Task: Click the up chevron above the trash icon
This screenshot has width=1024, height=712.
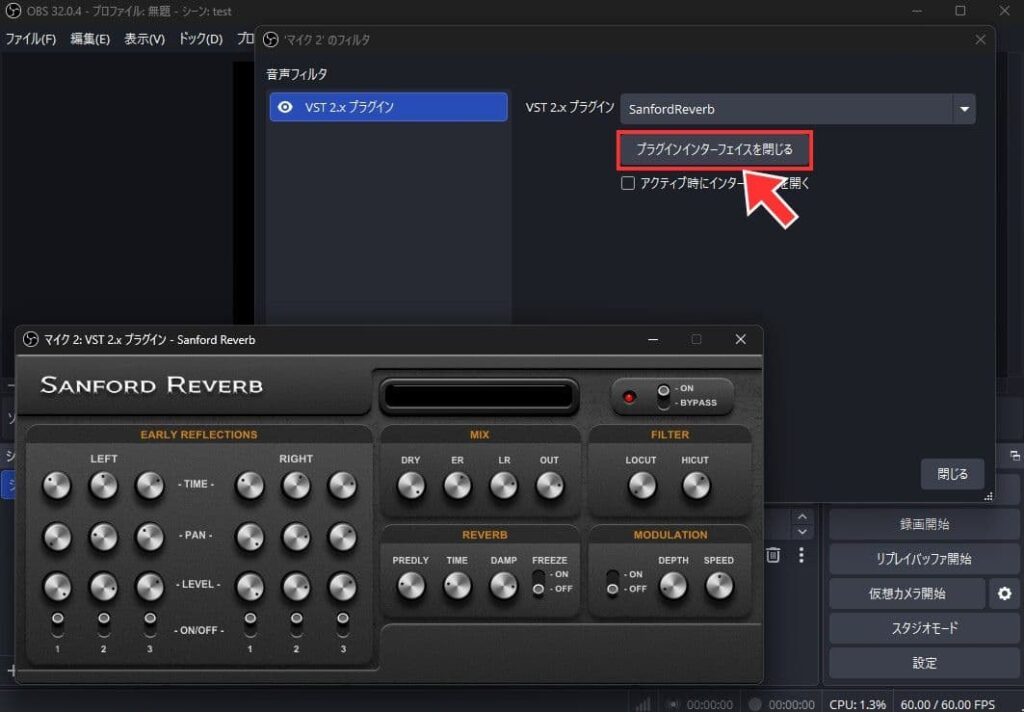Action: click(801, 517)
